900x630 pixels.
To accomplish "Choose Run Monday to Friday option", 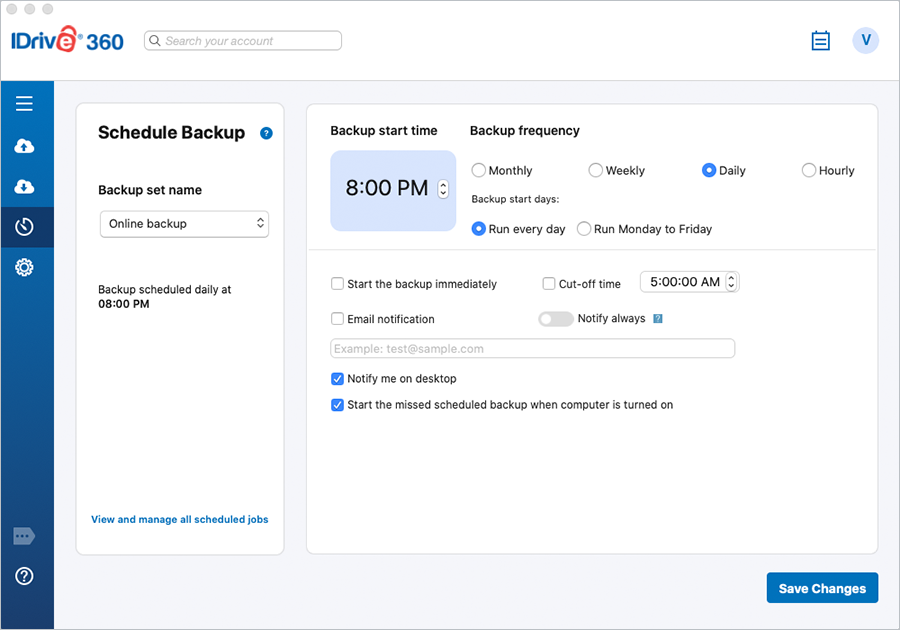I will (584, 229).
